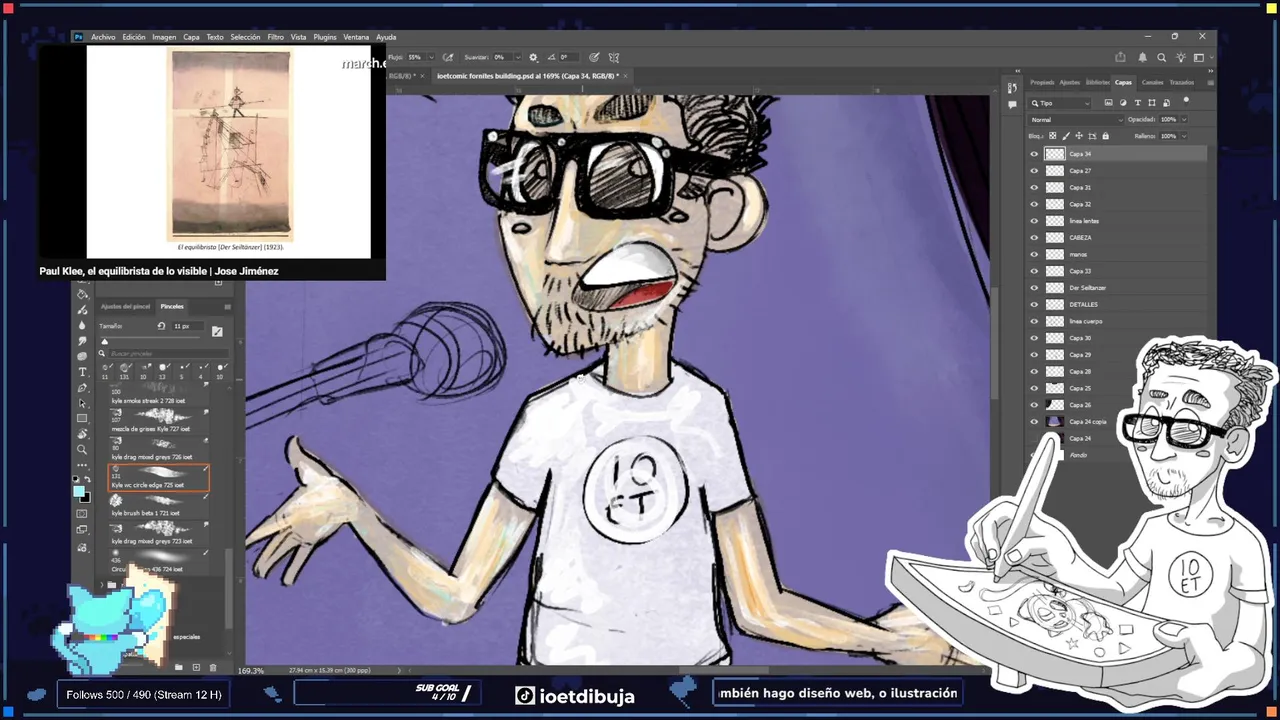Select the Path Selection arrow tool

(83, 404)
